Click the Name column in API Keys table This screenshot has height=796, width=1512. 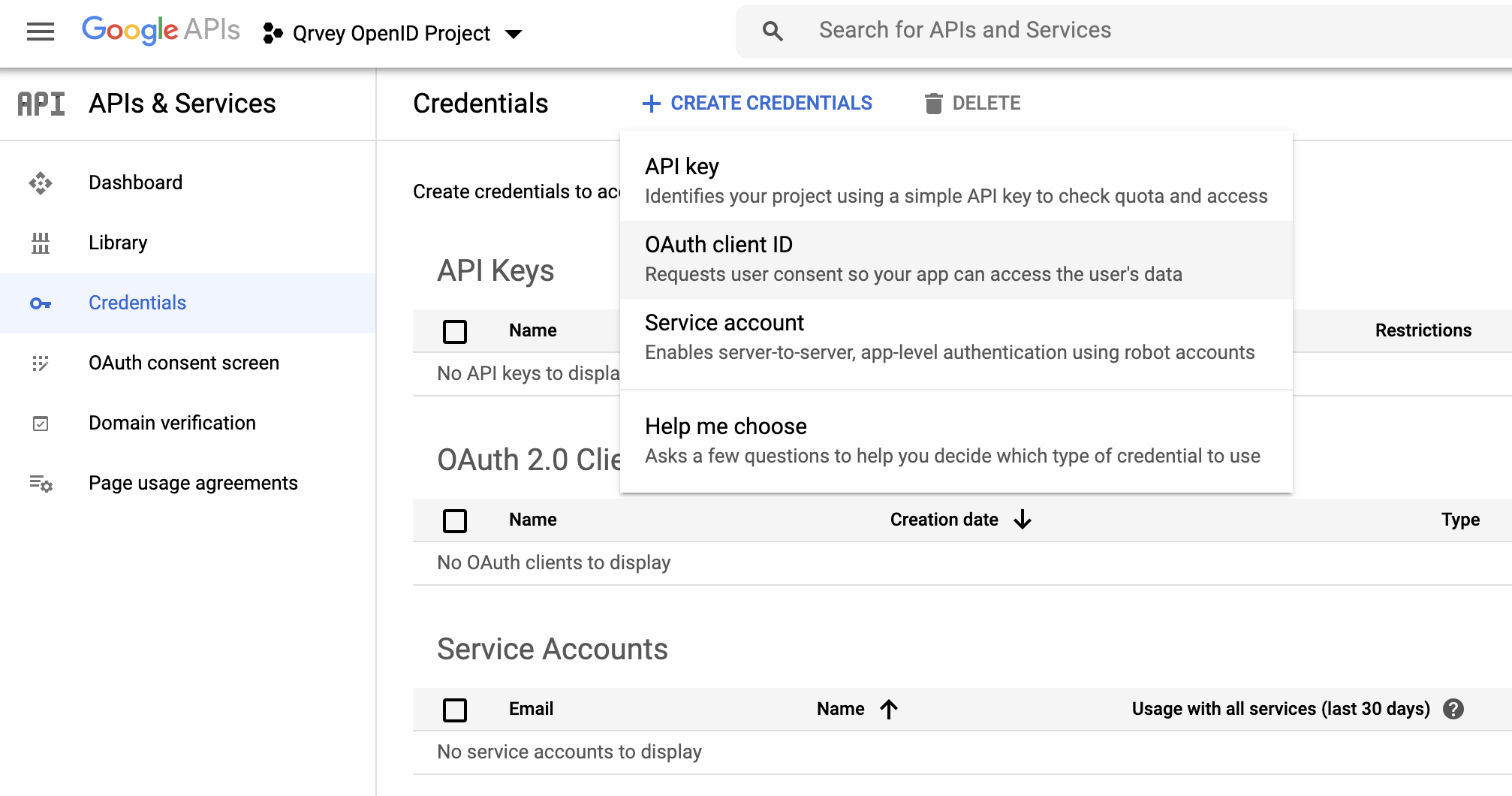click(533, 330)
